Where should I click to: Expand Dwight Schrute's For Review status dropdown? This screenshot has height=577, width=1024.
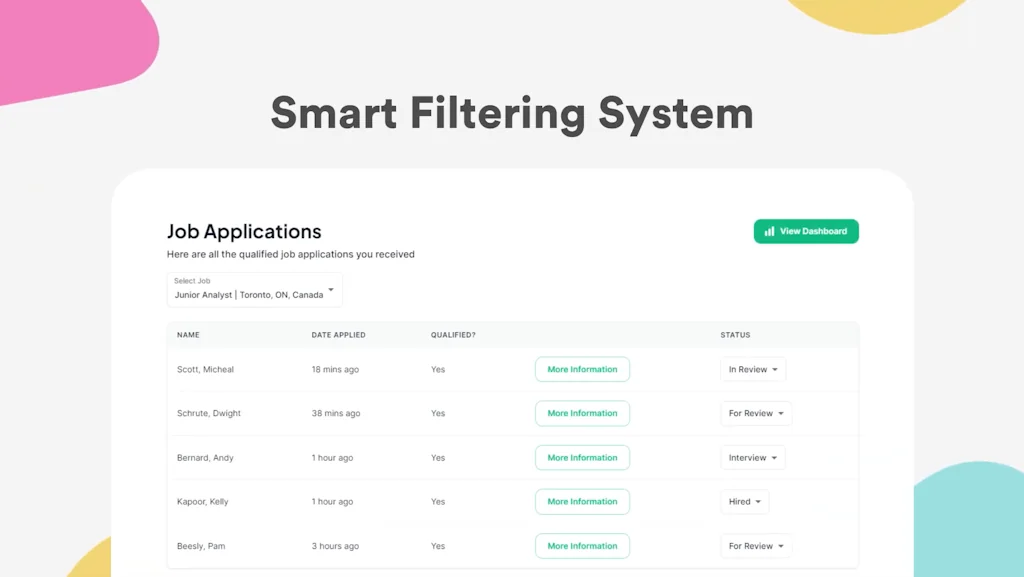click(x=756, y=413)
